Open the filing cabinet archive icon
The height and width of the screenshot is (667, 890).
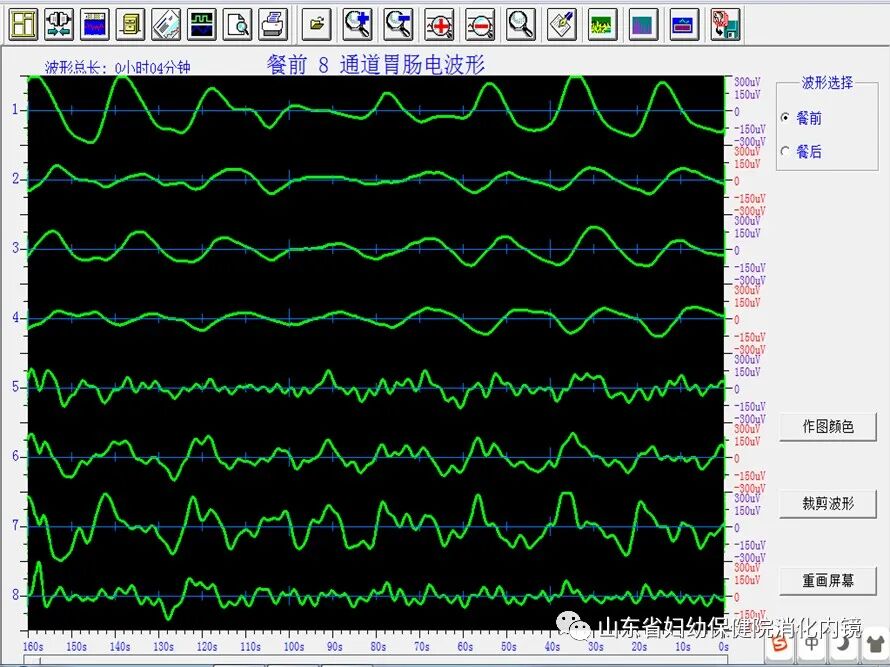click(x=131, y=24)
